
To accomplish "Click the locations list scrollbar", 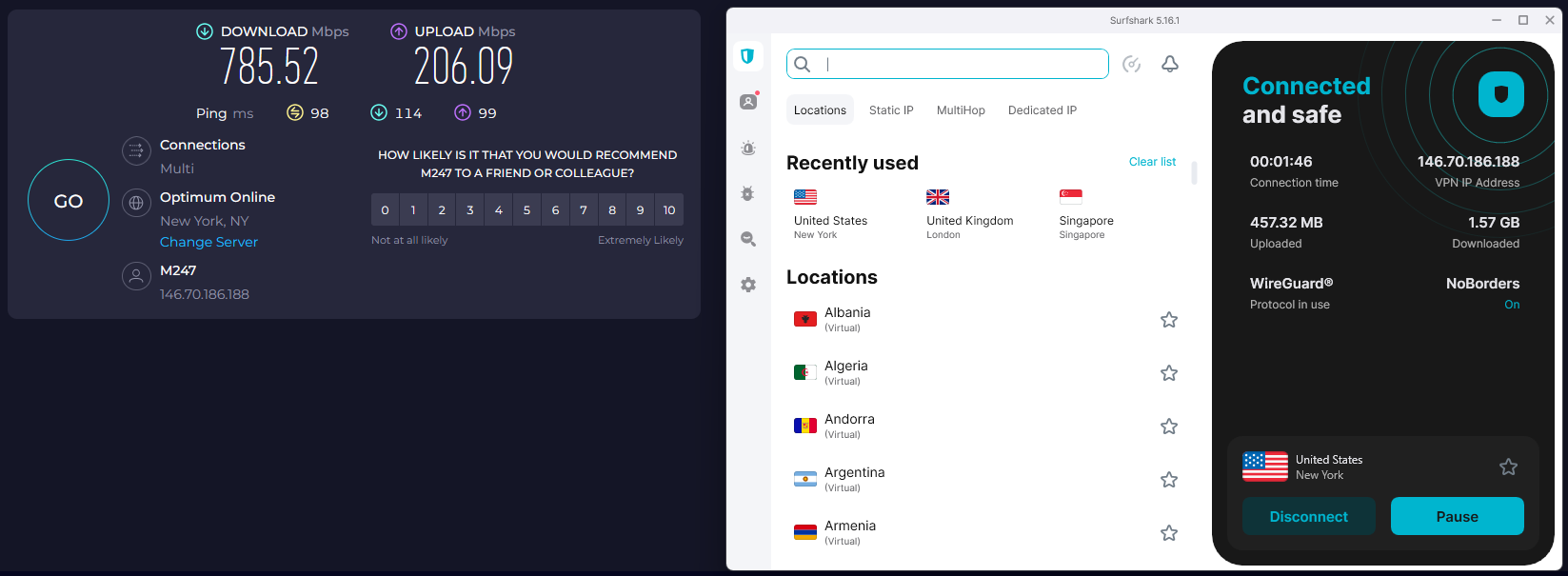I will [x=1194, y=173].
